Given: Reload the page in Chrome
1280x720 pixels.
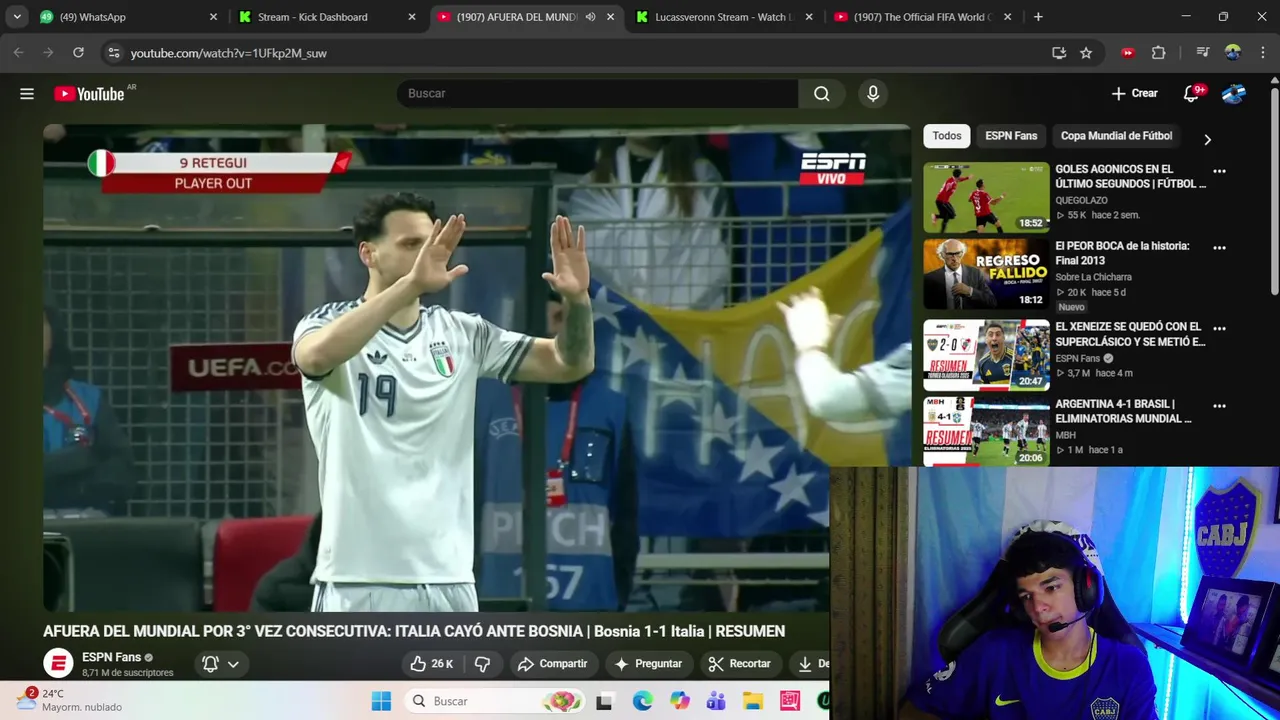Looking at the screenshot, I should [78, 53].
